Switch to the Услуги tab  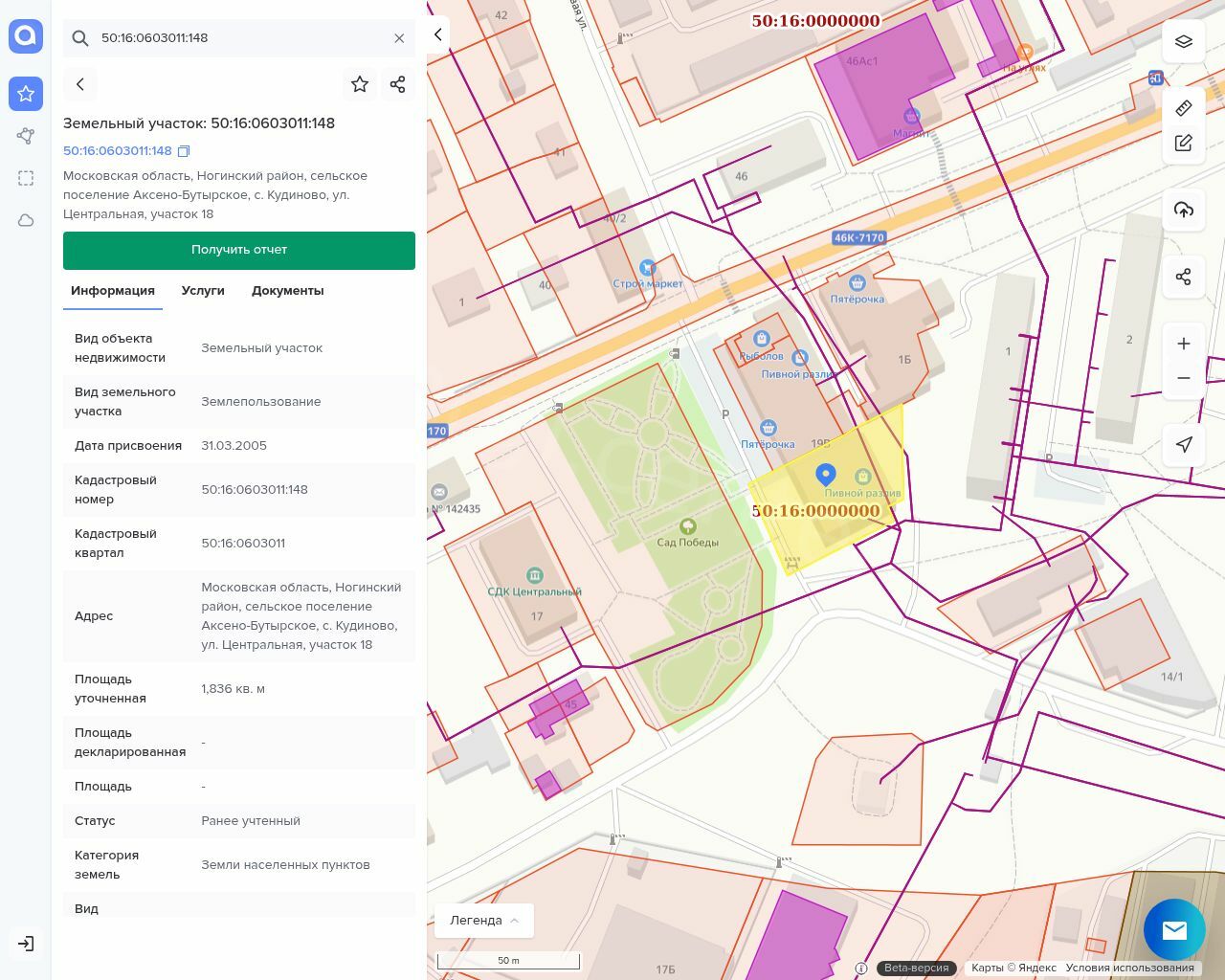pyautogui.click(x=203, y=291)
